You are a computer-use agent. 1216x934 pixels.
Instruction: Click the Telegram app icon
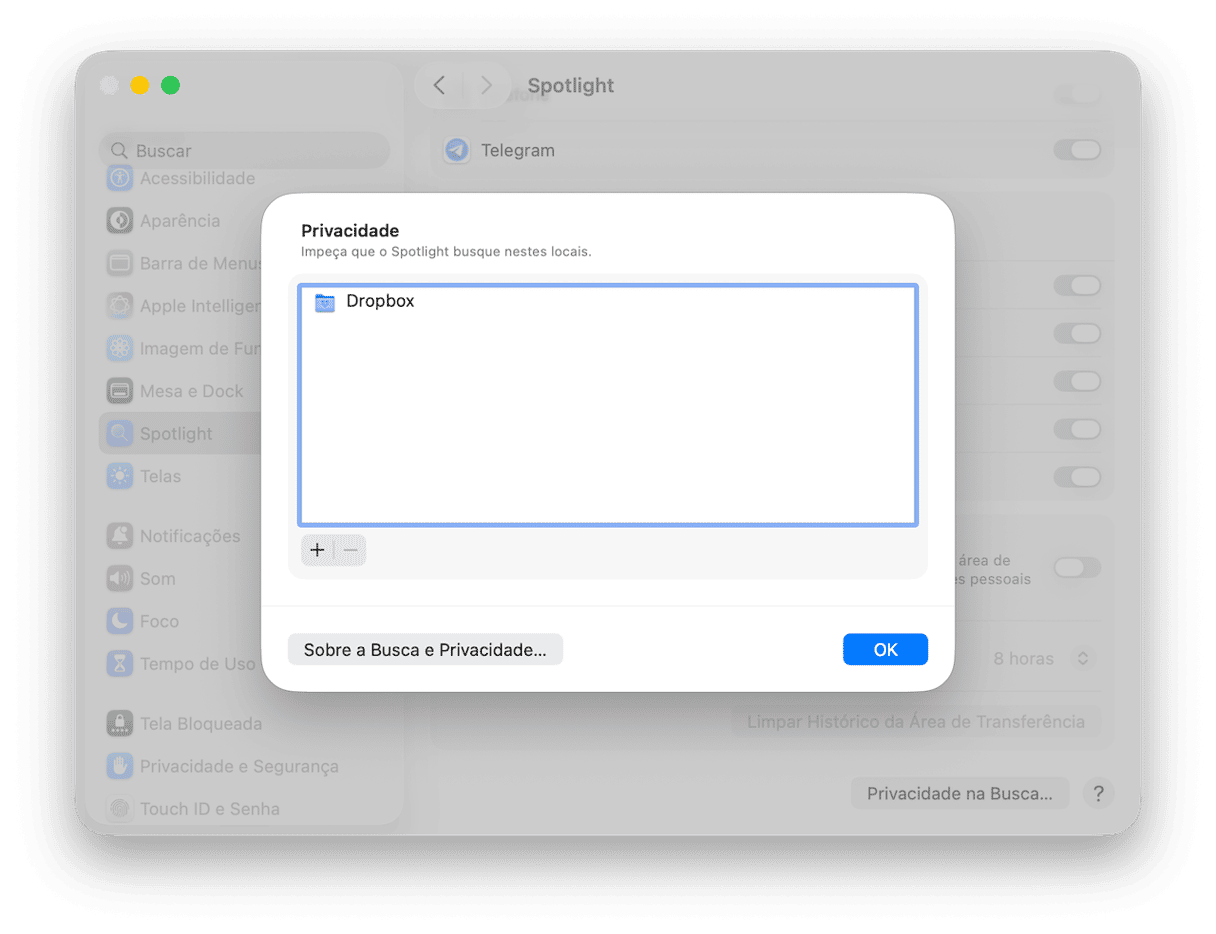pyautogui.click(x=457, y=150)
